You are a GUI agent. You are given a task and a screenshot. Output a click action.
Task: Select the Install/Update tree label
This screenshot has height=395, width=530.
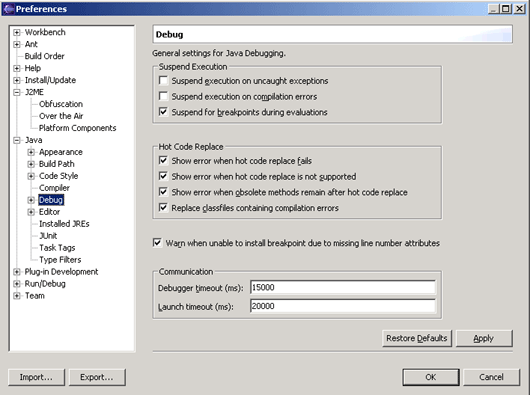coord(50,80)
